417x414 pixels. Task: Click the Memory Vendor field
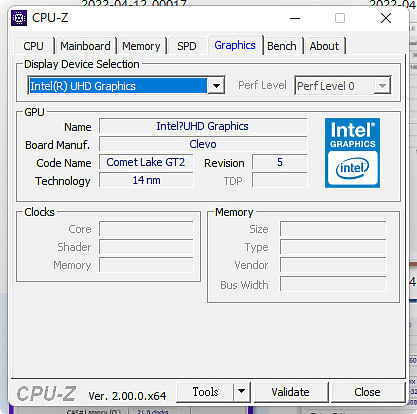tap(333, 265)
